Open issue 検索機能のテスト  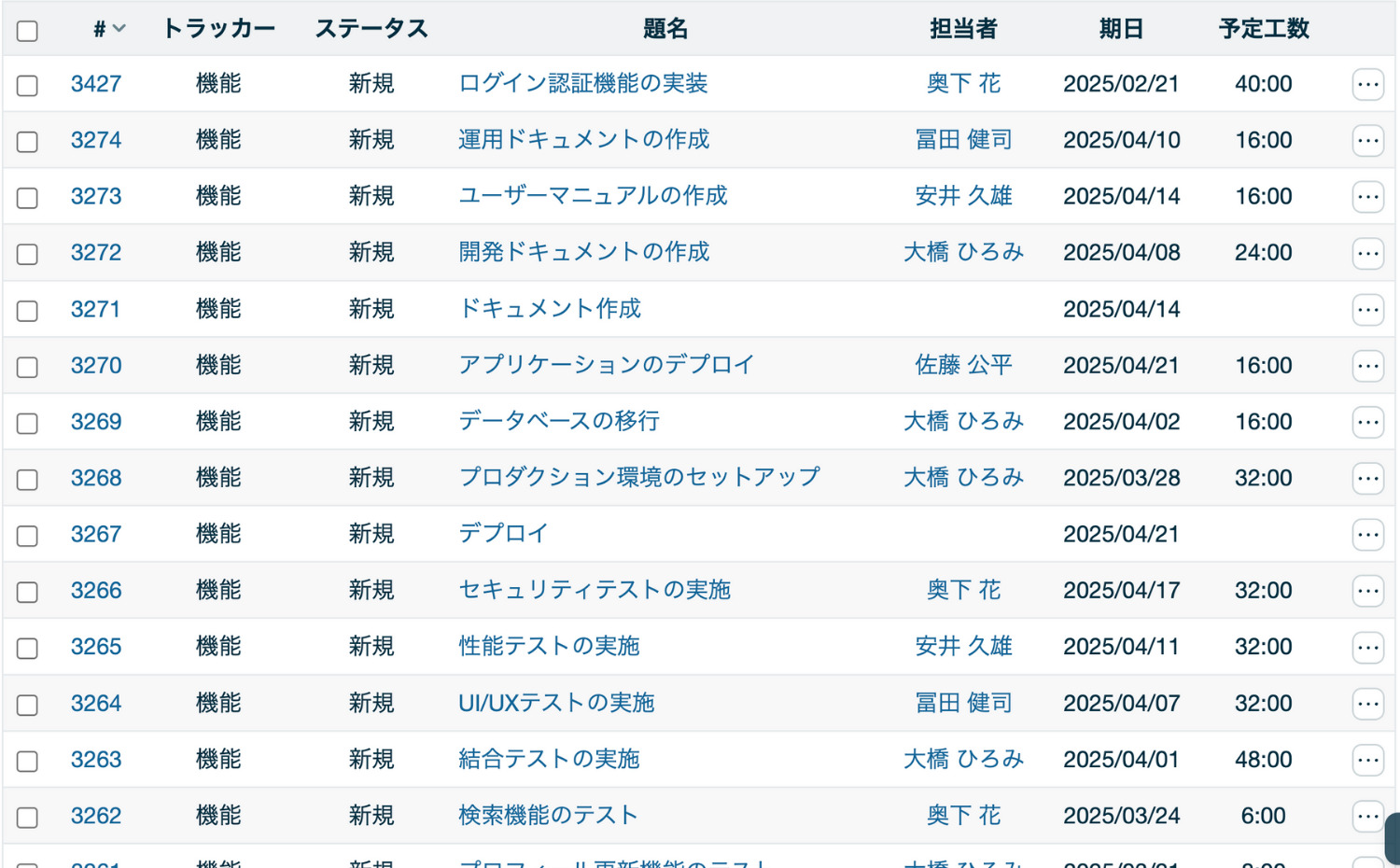click(x=548, y=815)
